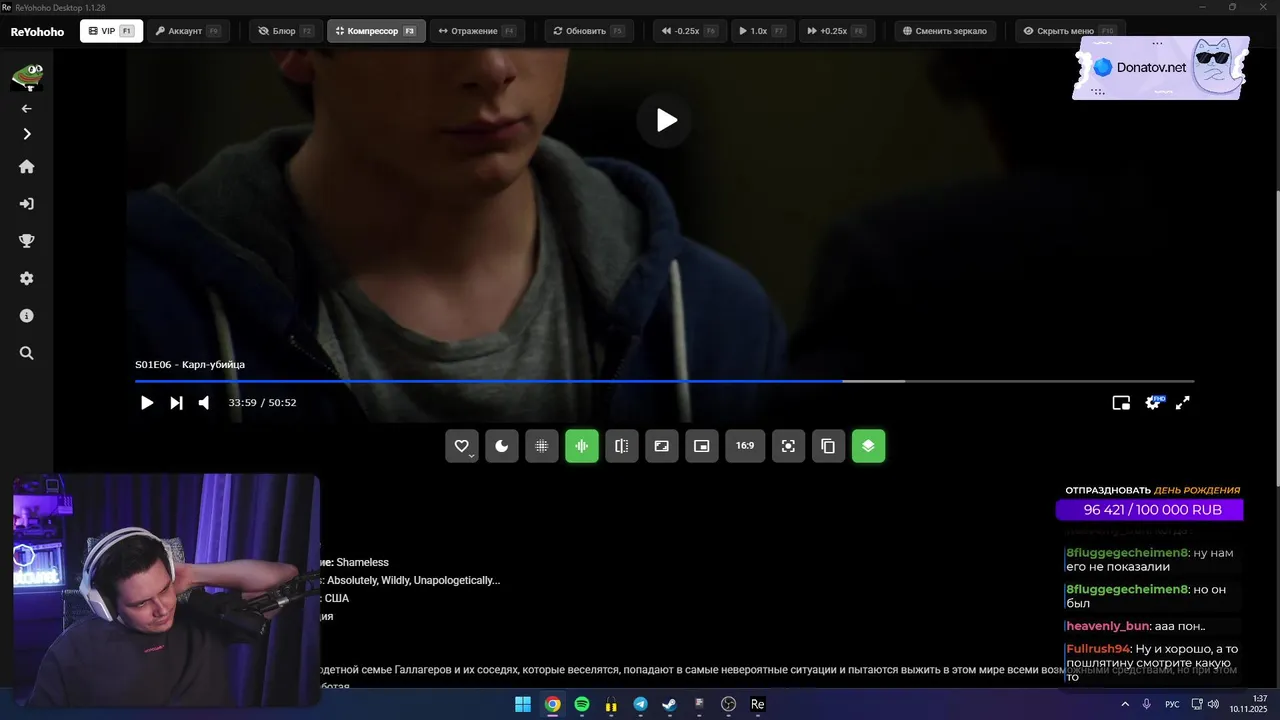Toggle the Блюр F2 option
The image size is (1280, 720).
click(x=286, y=31)
